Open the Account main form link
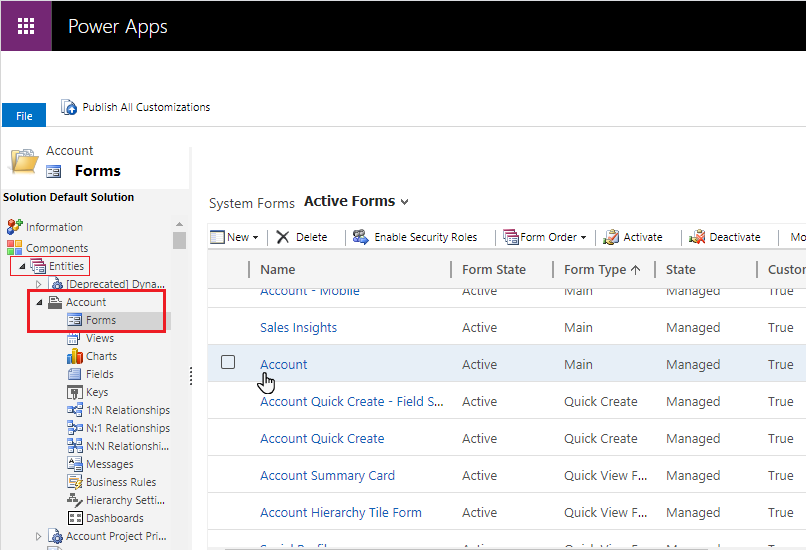 [x=283, y=364]
